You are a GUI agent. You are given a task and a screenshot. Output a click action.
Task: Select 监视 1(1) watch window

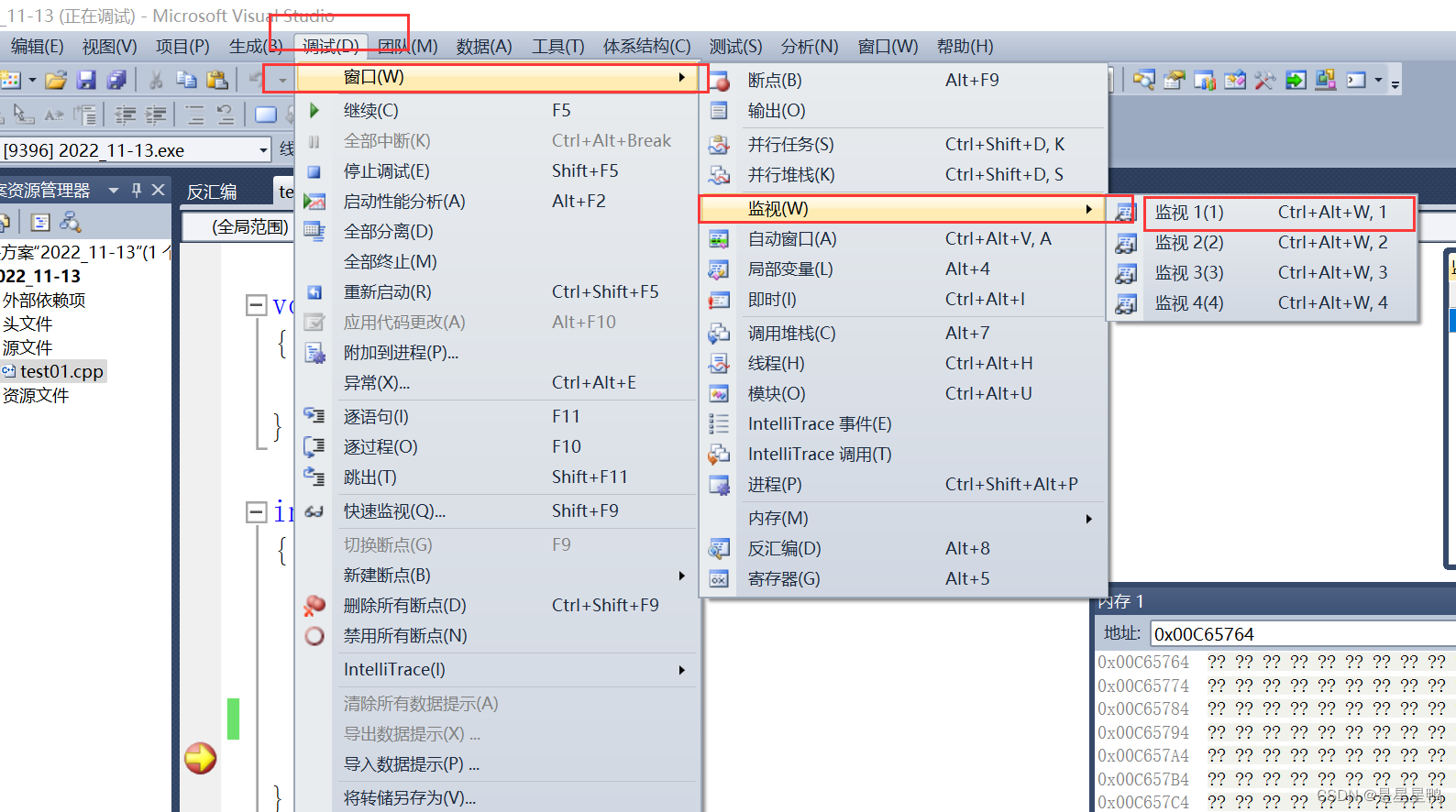pyautogui.click(x=1265, y=213)
